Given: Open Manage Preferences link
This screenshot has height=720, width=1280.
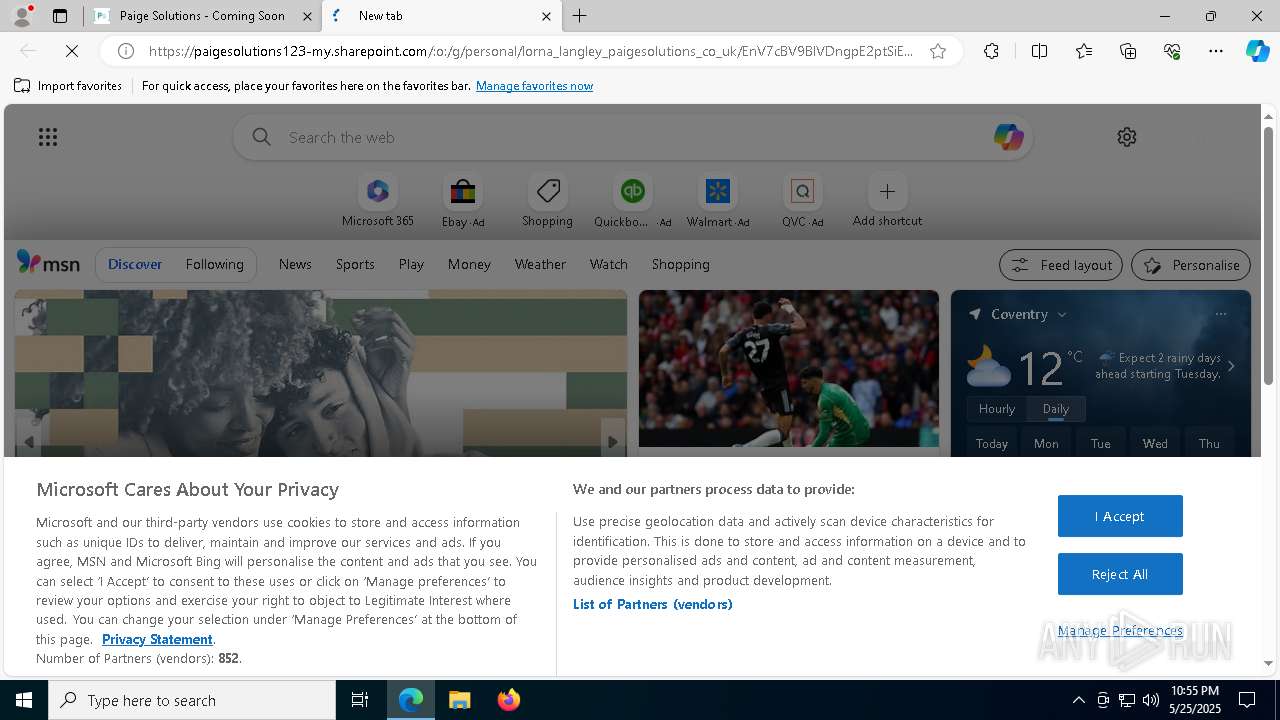Looking at the screenshot, I should (x=1120, y=630).
